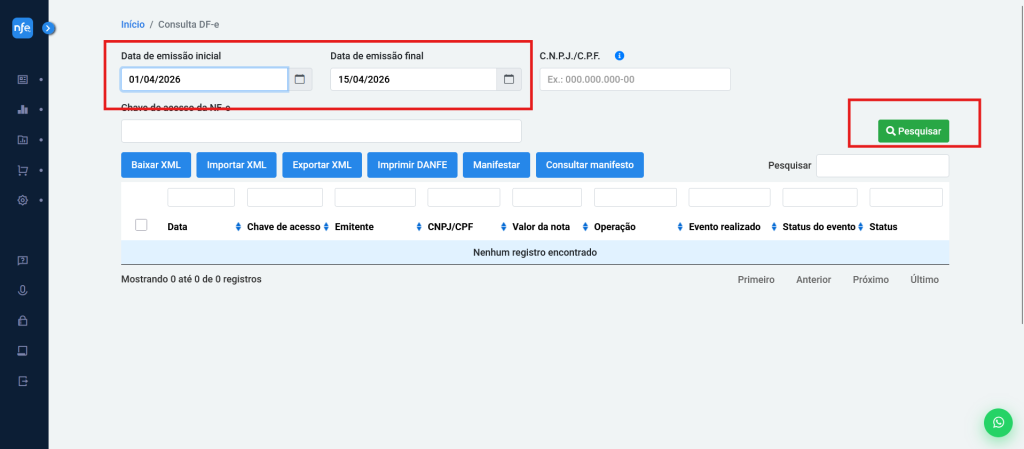Screen dimensions: 1024x449
Task: Open the settings gear sidebar icon
Action: pyautogui.click(x=23, y=200)
